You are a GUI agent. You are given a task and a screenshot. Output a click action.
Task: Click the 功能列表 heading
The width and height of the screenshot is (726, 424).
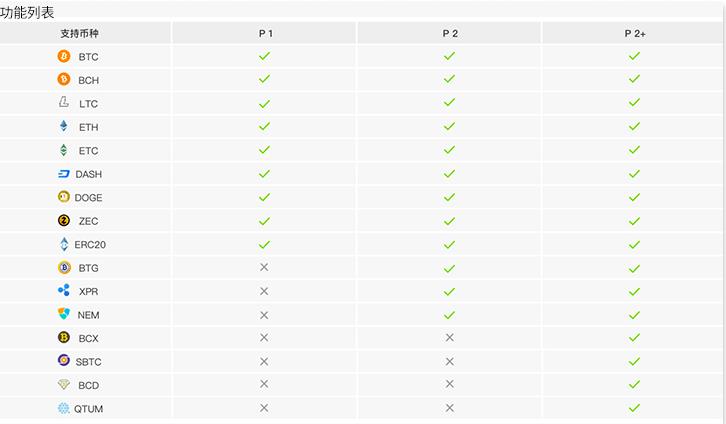pyautogui.click(x=28, y=12)
